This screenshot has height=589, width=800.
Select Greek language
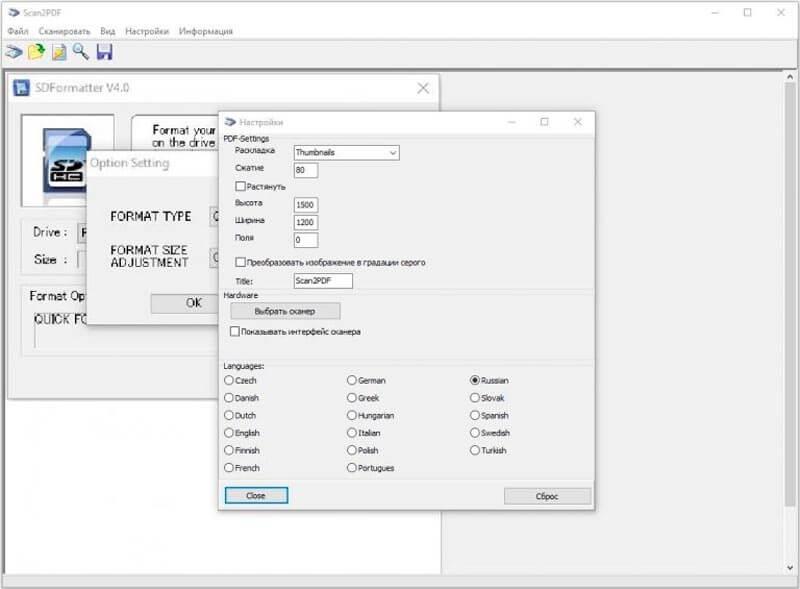tap(352, 398)
